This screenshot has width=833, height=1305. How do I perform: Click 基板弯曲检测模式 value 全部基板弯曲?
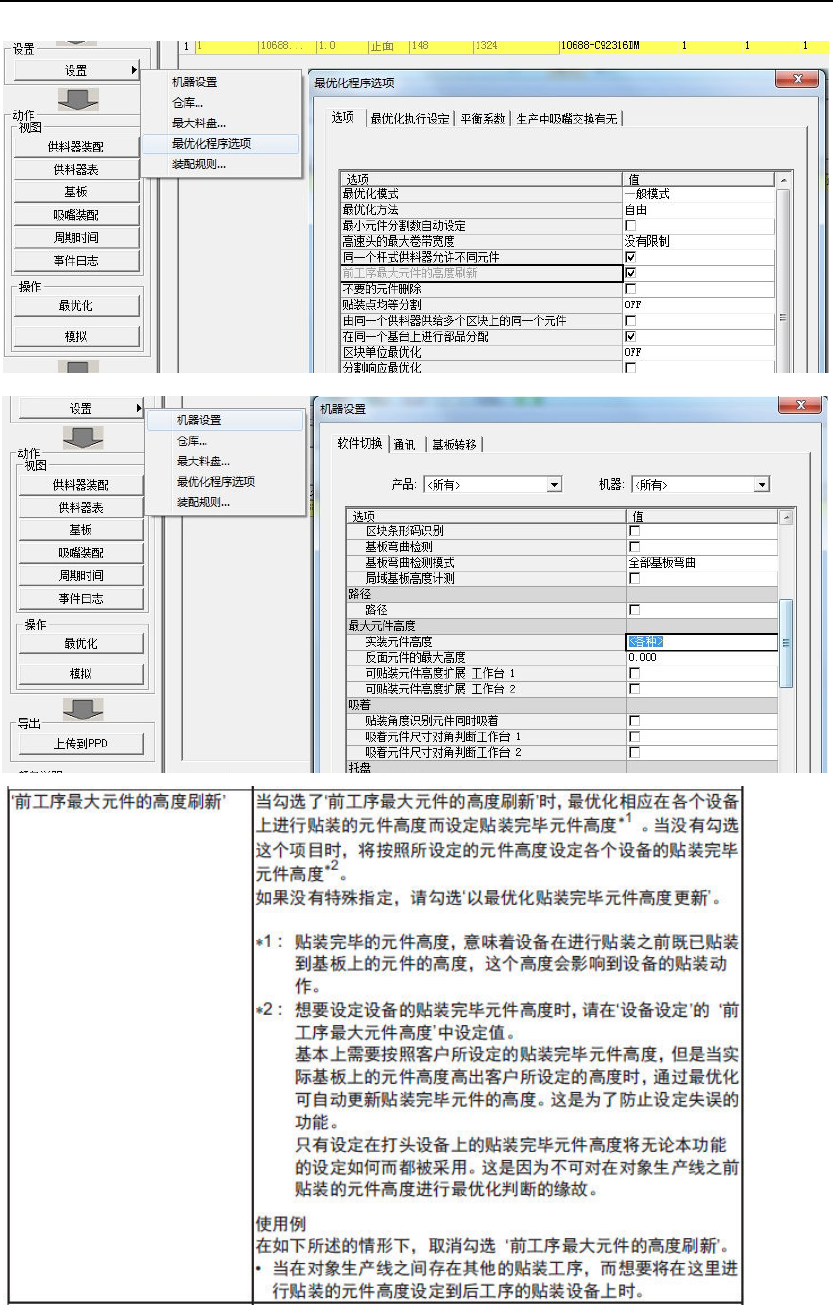coord(702,563)
